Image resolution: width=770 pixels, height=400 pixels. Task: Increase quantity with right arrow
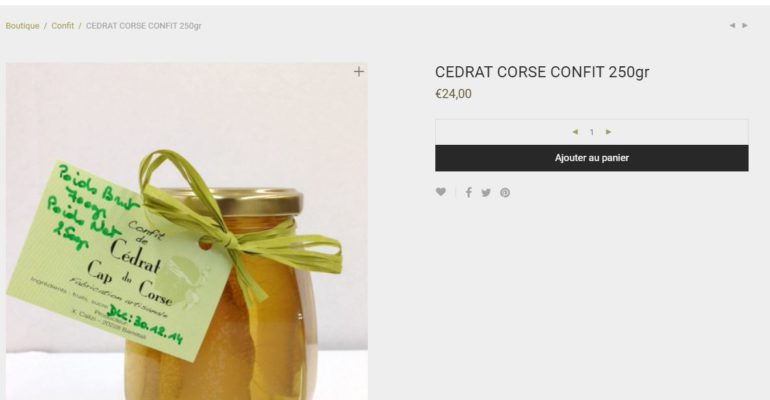[608, 132]
